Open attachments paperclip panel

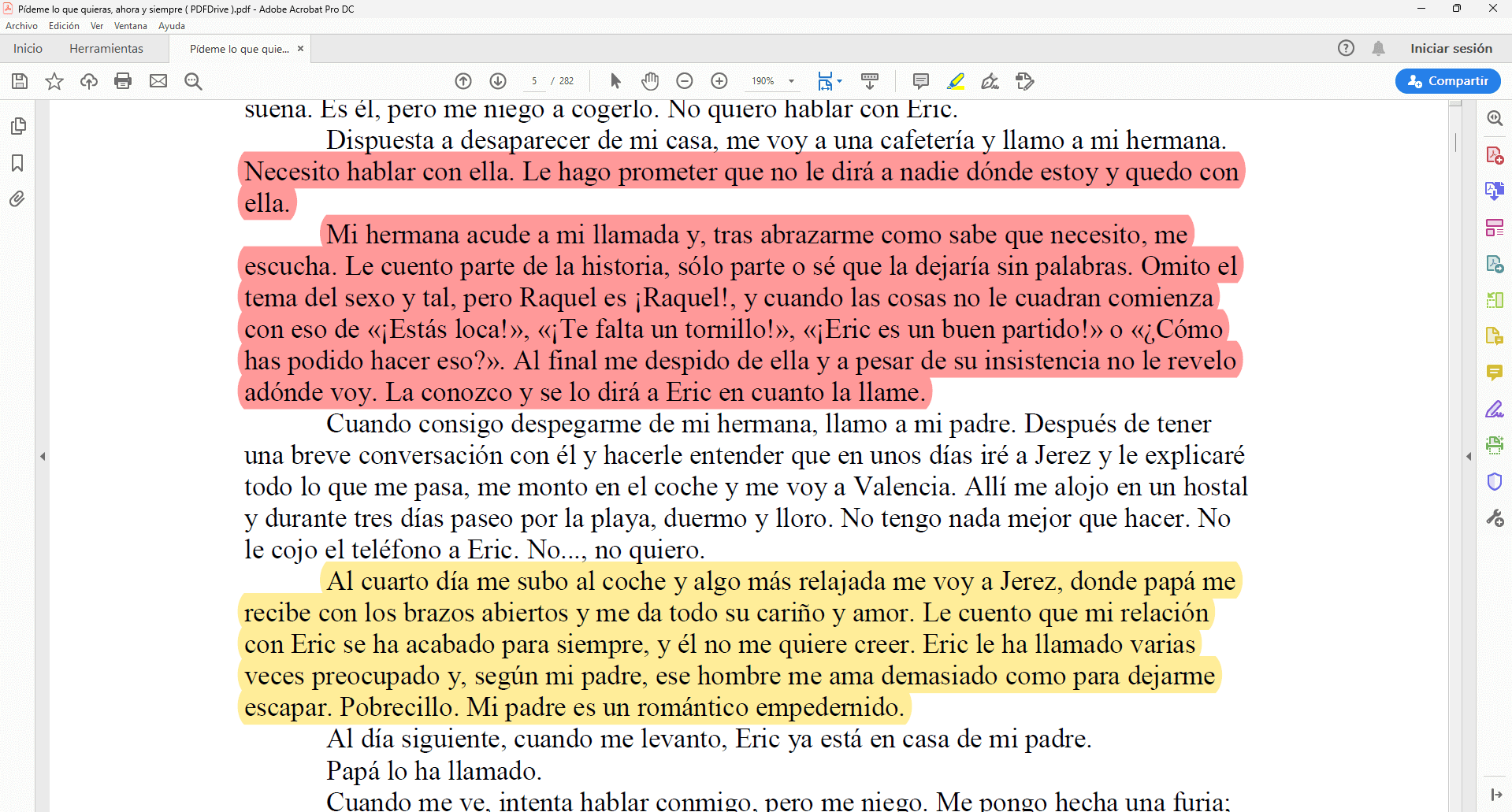coord(17,199)
